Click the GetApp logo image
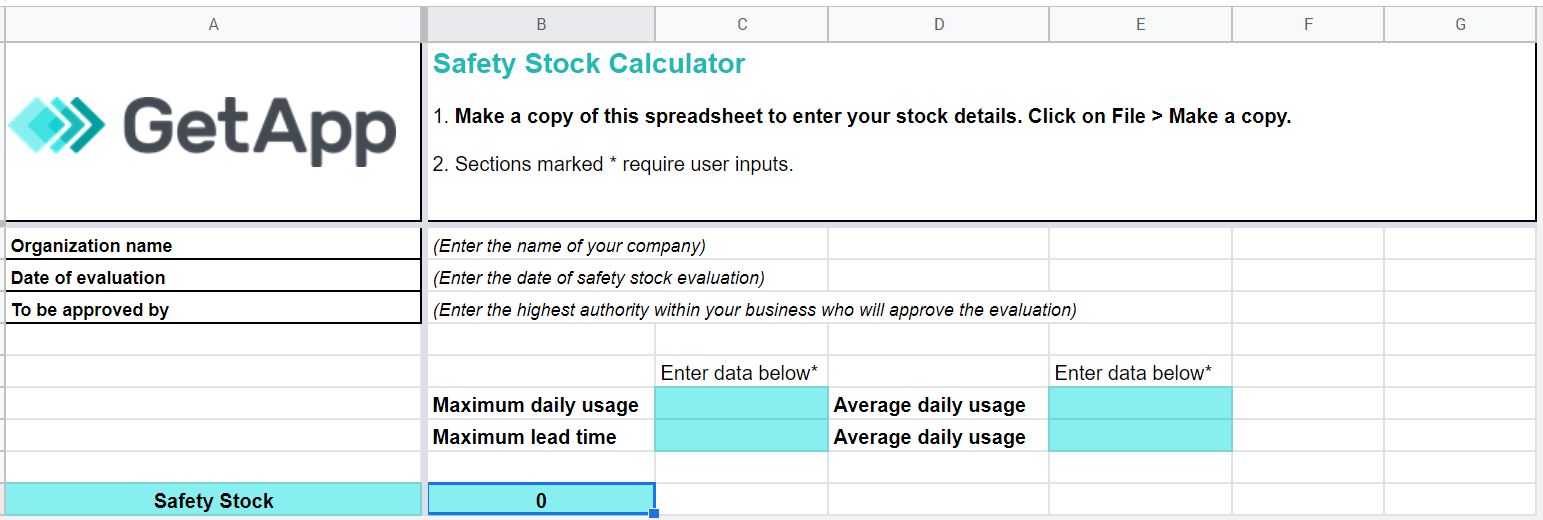This screenshot has width=1543, height=520. pyautogui.click(x=202, y=131)
